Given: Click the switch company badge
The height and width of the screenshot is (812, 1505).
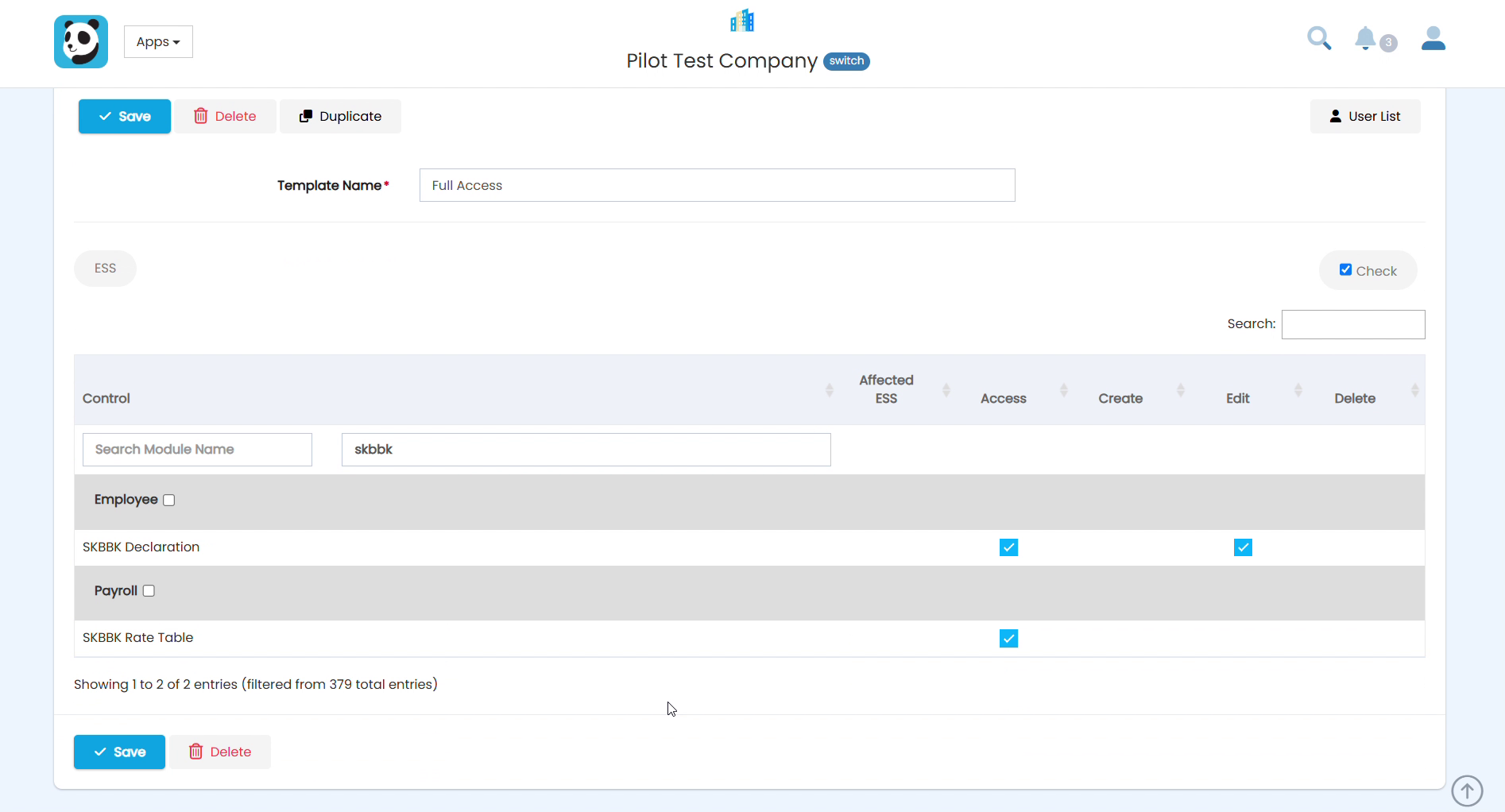Looking at the screenshot, I should [846, 61].
